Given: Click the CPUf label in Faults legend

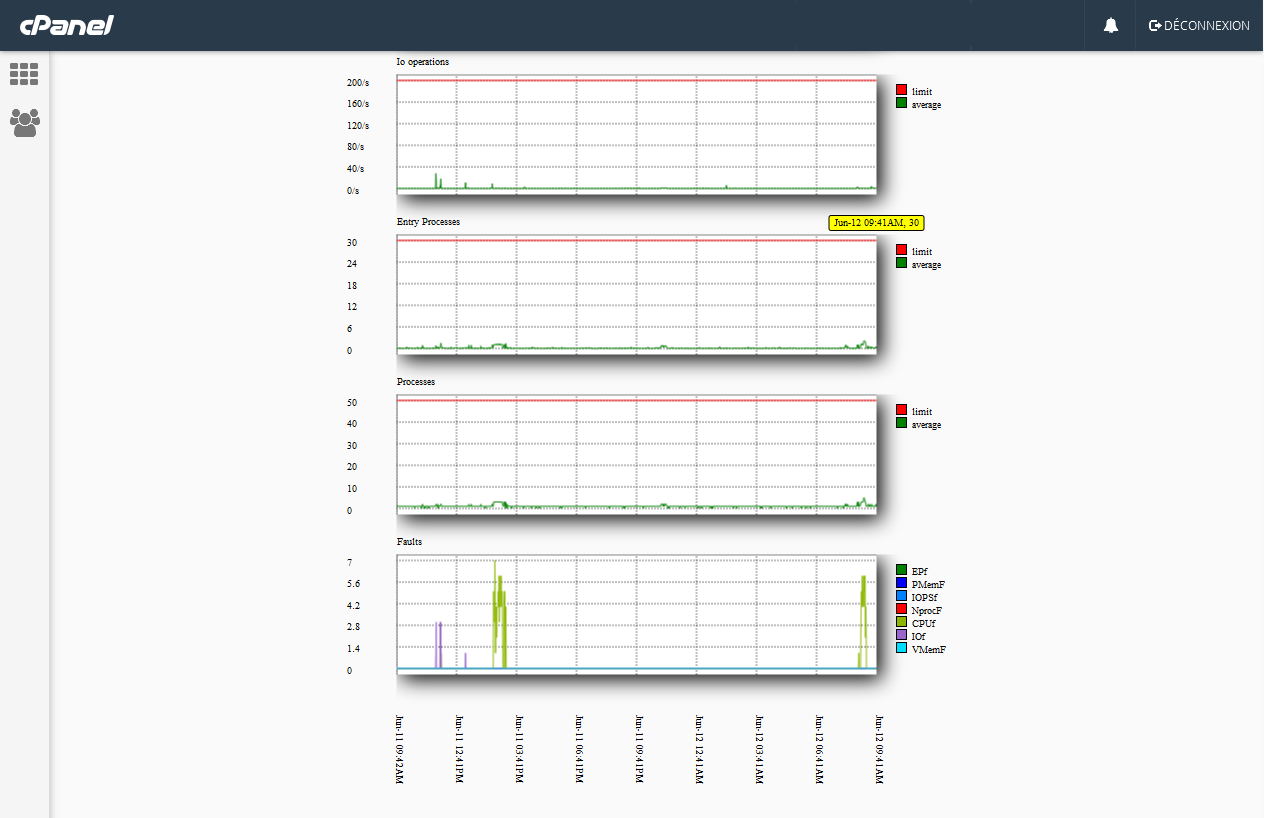Looking at the screenshot, I should click(x=924, y=623).
